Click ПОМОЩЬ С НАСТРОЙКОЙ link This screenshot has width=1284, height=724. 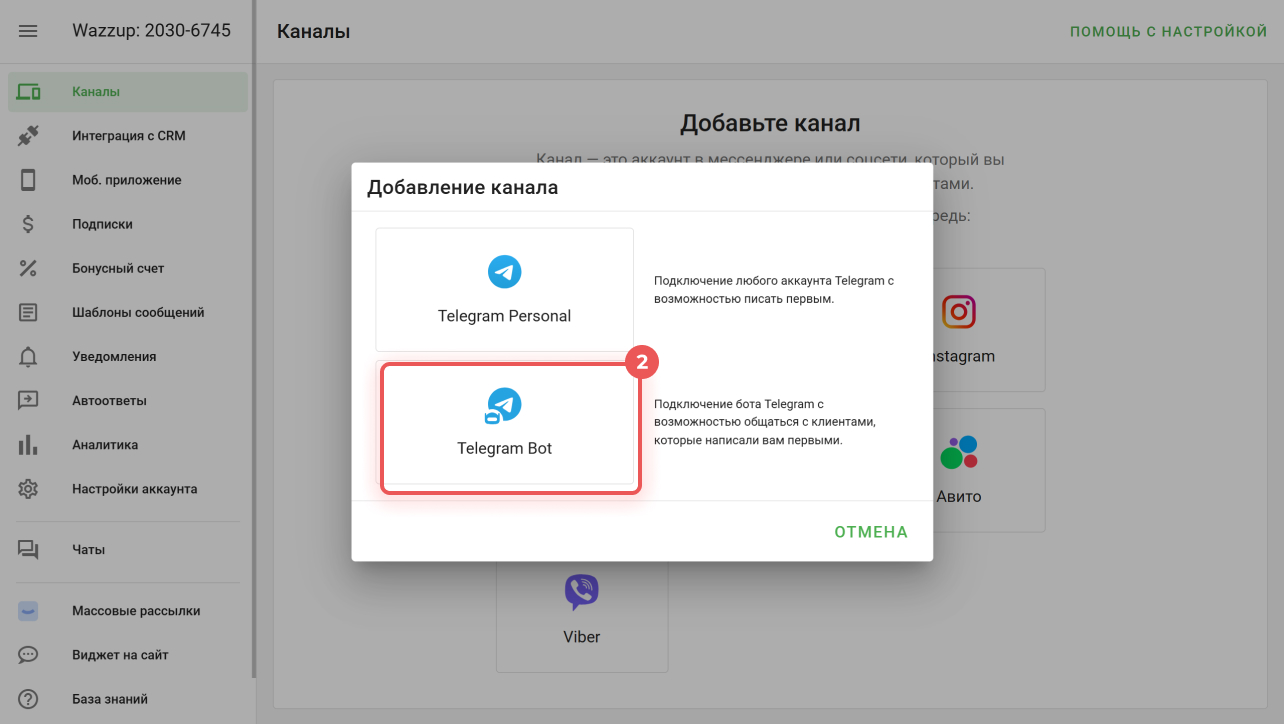pyautogui.click(x=1169, y=32)
